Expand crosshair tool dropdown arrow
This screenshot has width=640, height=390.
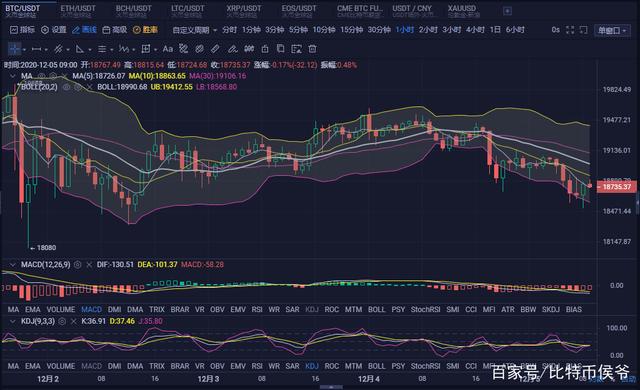[x=24, y=50]
